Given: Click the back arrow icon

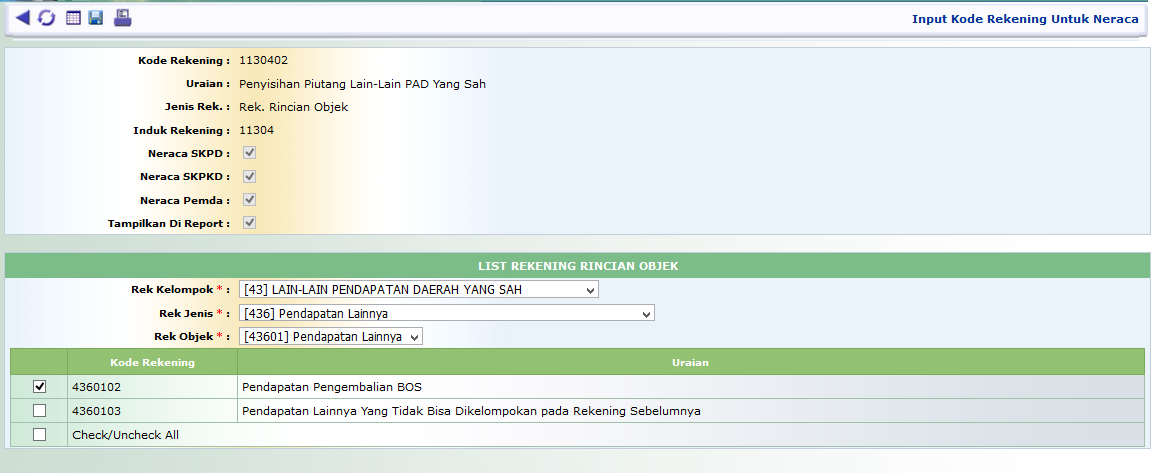Looking at the screenshot, I should click(x=23, y=18).
